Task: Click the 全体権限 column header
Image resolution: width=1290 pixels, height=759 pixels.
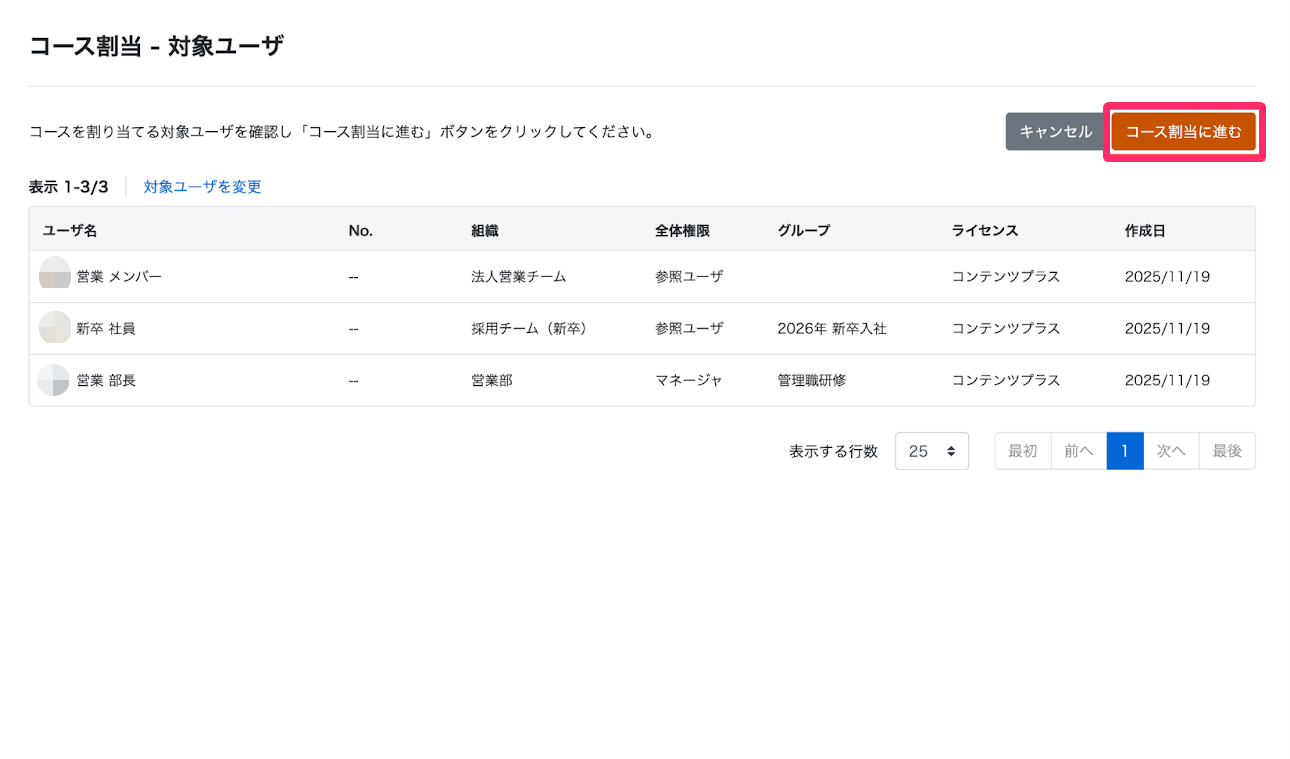Action: point(682,231)
